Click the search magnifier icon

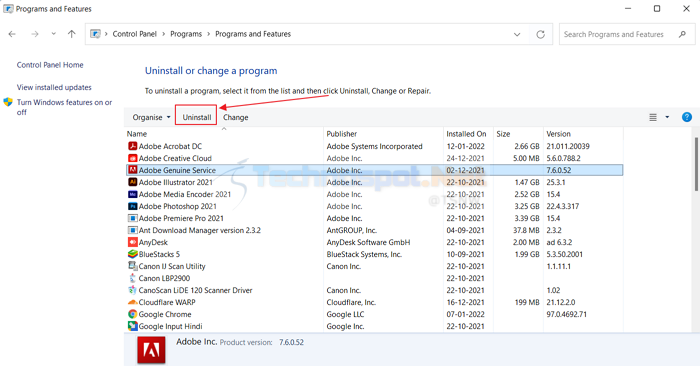[682, 34]
